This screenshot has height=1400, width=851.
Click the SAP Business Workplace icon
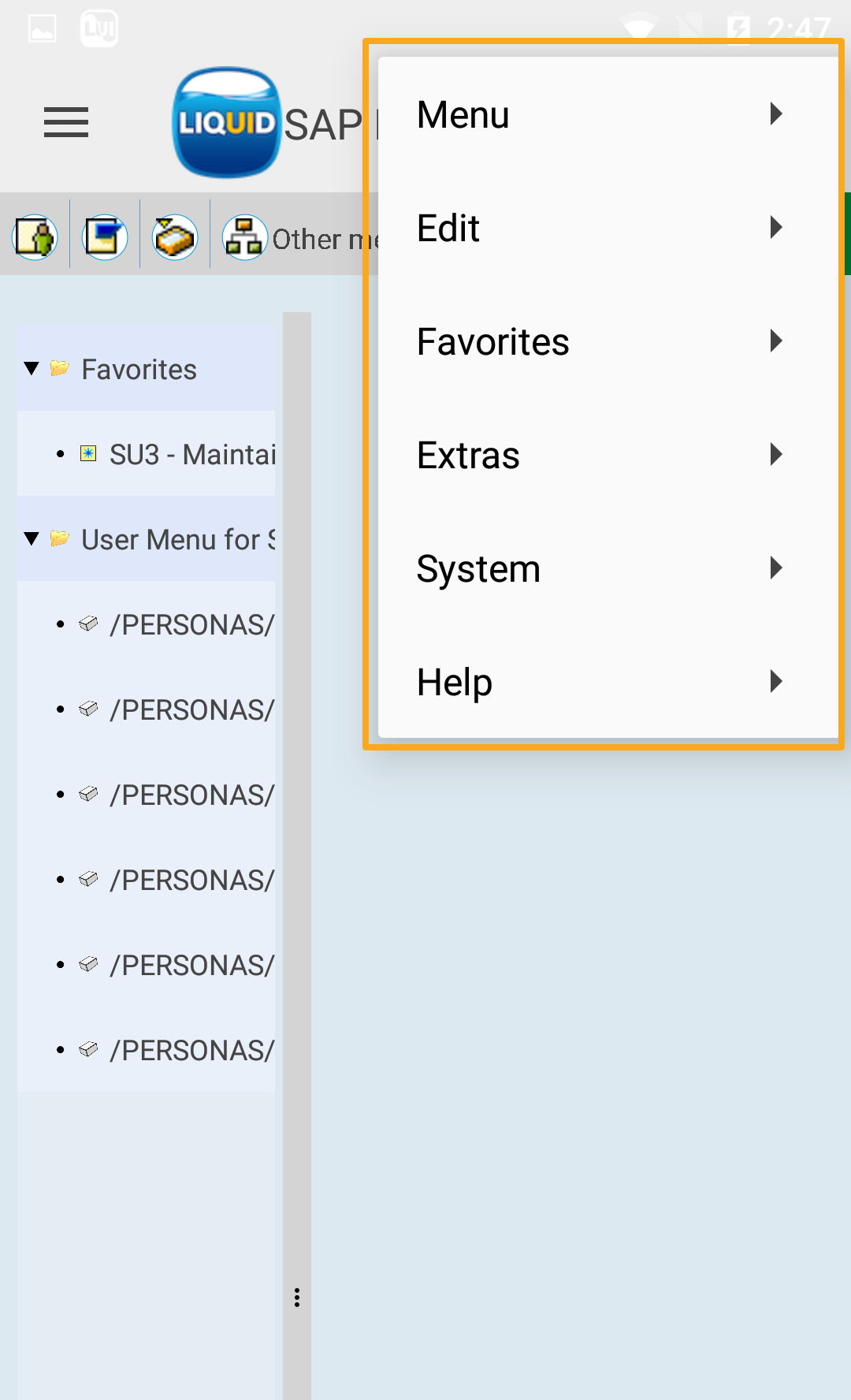(x=175, y=236)
